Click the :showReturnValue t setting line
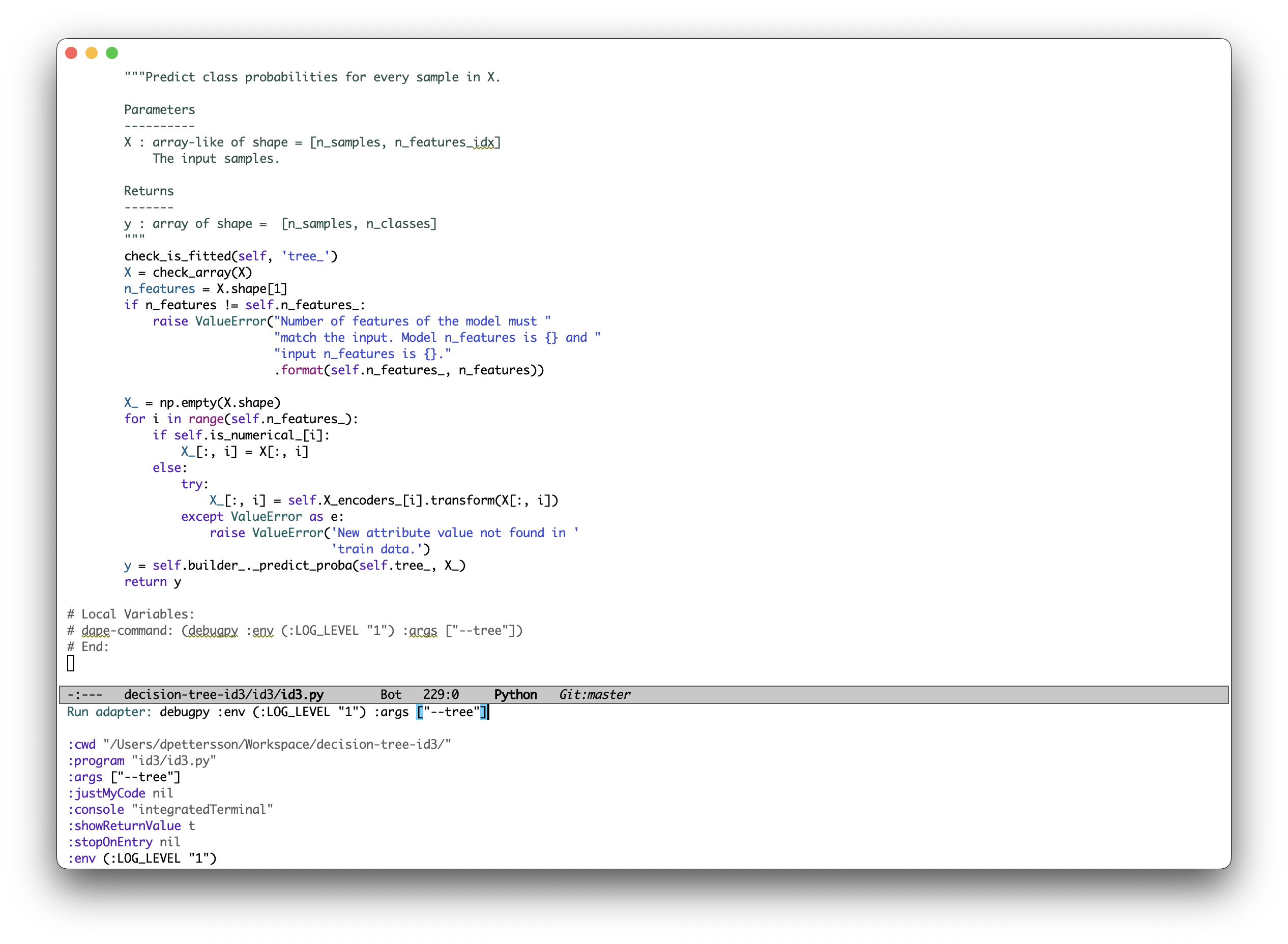Viewport: 1288px width, 944px height. click(131, 825)
